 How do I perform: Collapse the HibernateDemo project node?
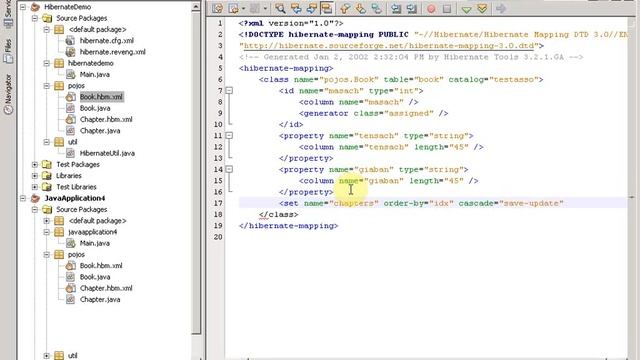(23, 7)
